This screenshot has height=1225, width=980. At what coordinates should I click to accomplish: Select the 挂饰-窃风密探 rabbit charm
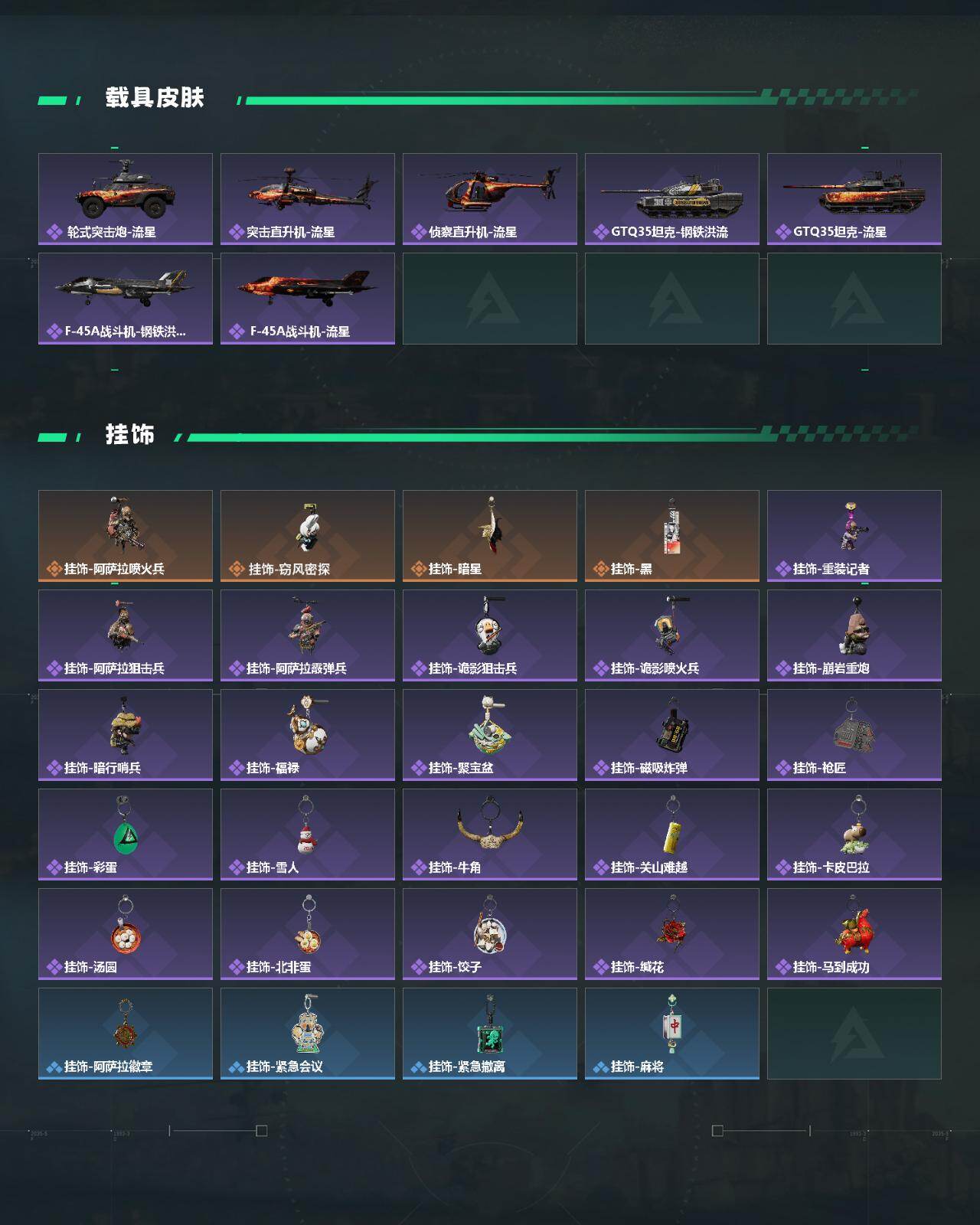pos(308,536)
